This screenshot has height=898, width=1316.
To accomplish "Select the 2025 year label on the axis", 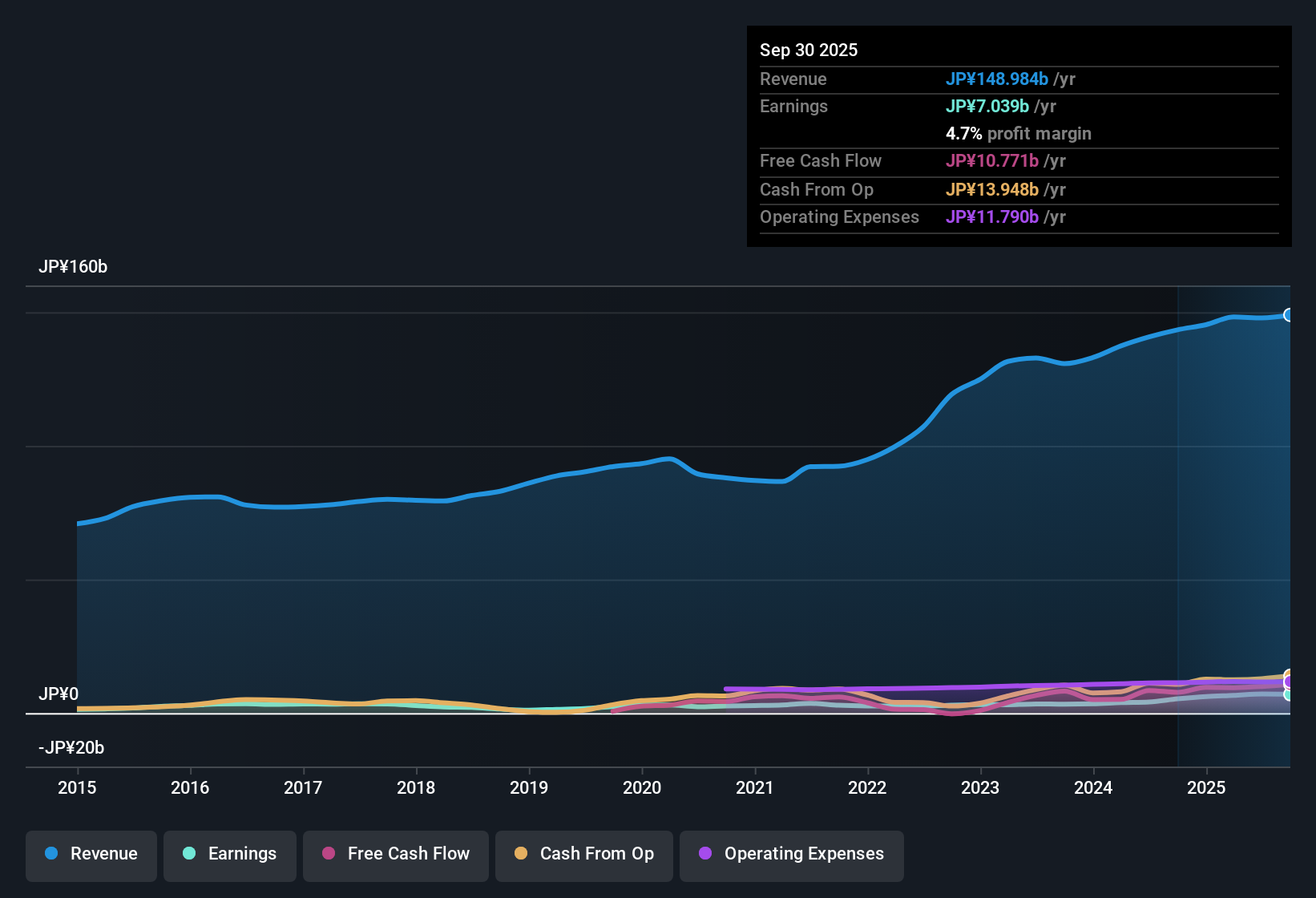I will pyautogui.click(x=1207, y=788).
